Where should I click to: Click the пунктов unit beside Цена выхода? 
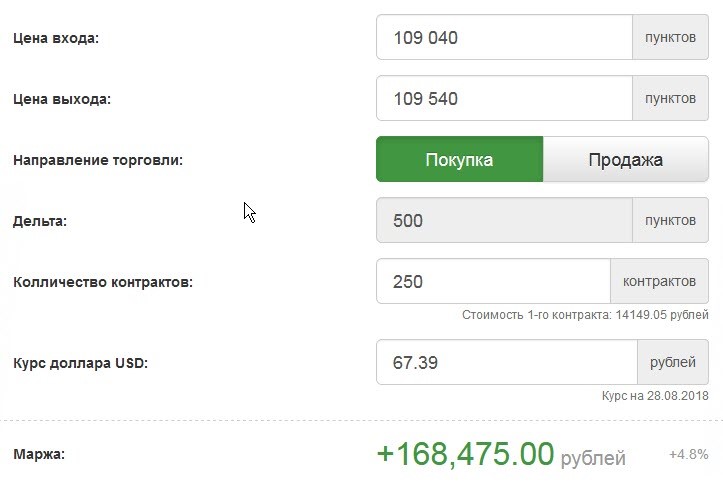670,99
